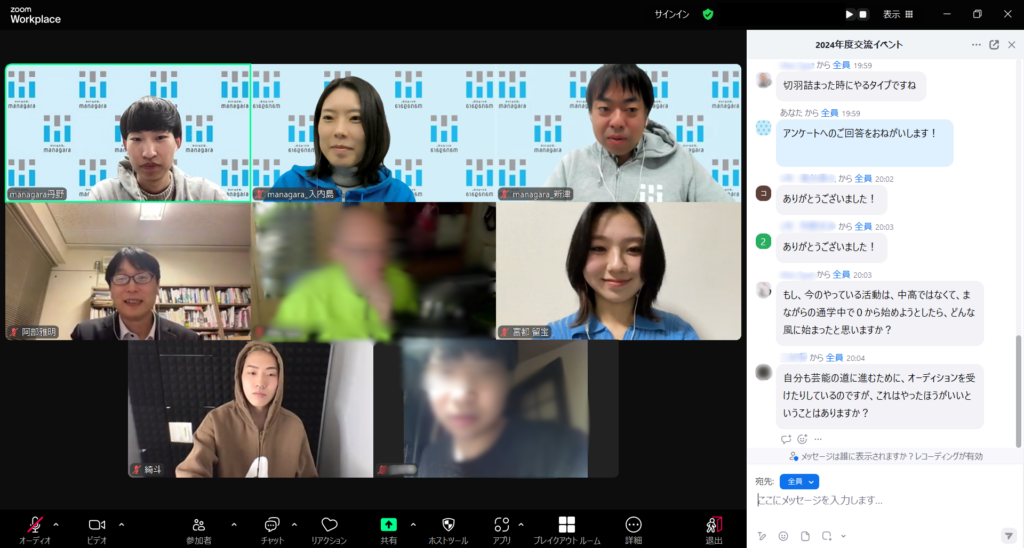This screenshot has height=548, width=1024.
Task: Open ホストツール host tools shield
Action: coord(448,530)
